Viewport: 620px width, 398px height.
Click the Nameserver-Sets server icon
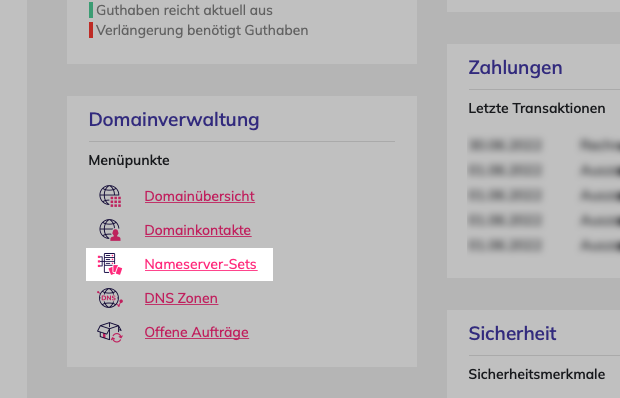[110, 264]
